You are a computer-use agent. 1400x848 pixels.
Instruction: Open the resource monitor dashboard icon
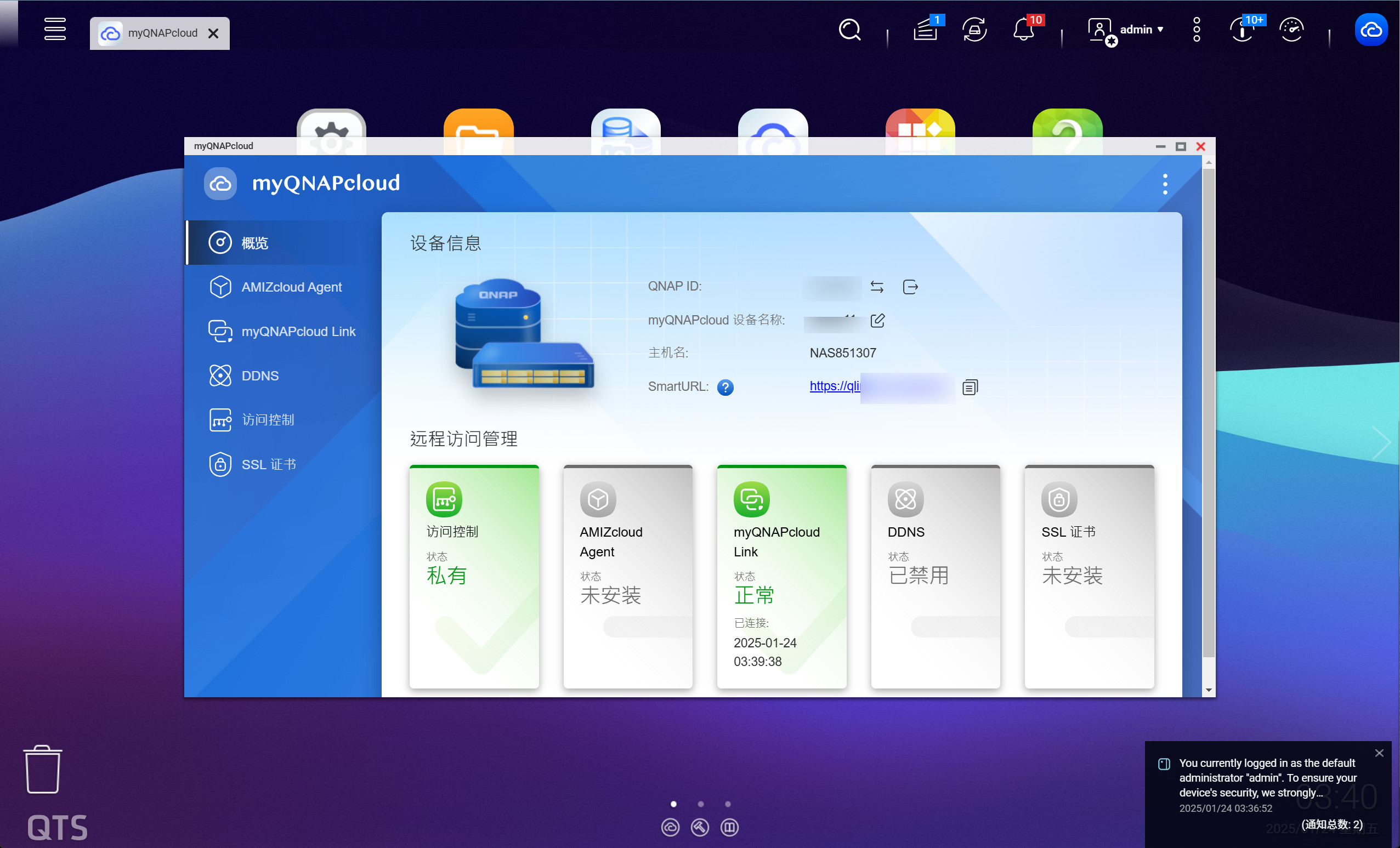pos(1291,30)
